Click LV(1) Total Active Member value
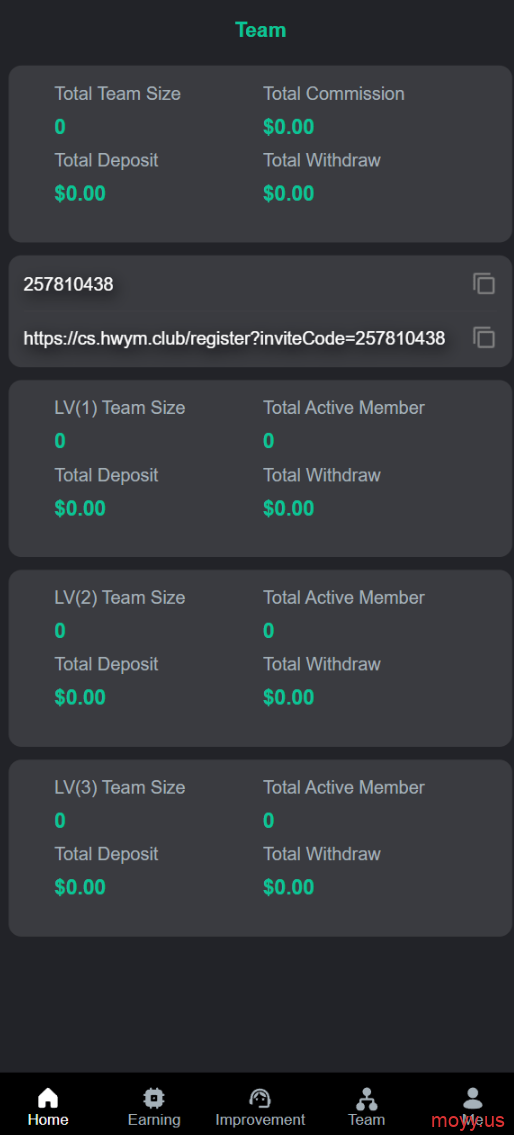 [x=269, y=441]
